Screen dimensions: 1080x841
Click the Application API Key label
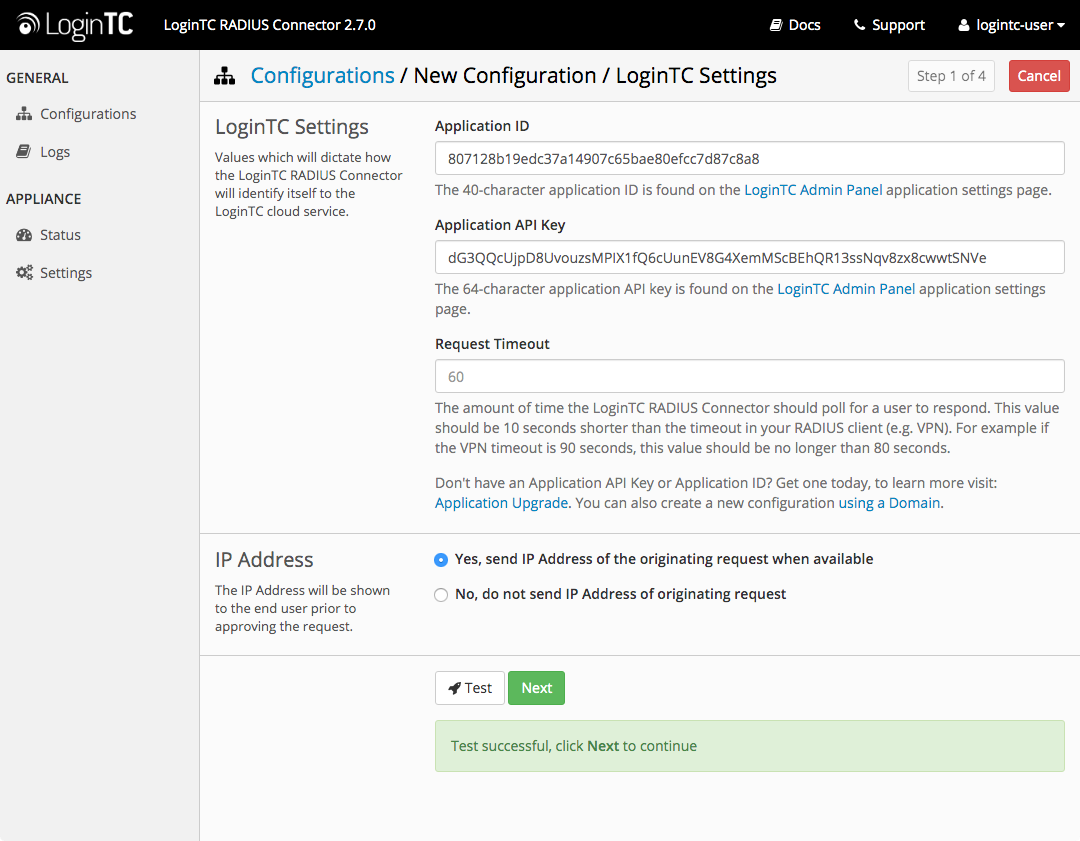click(500, 225)
